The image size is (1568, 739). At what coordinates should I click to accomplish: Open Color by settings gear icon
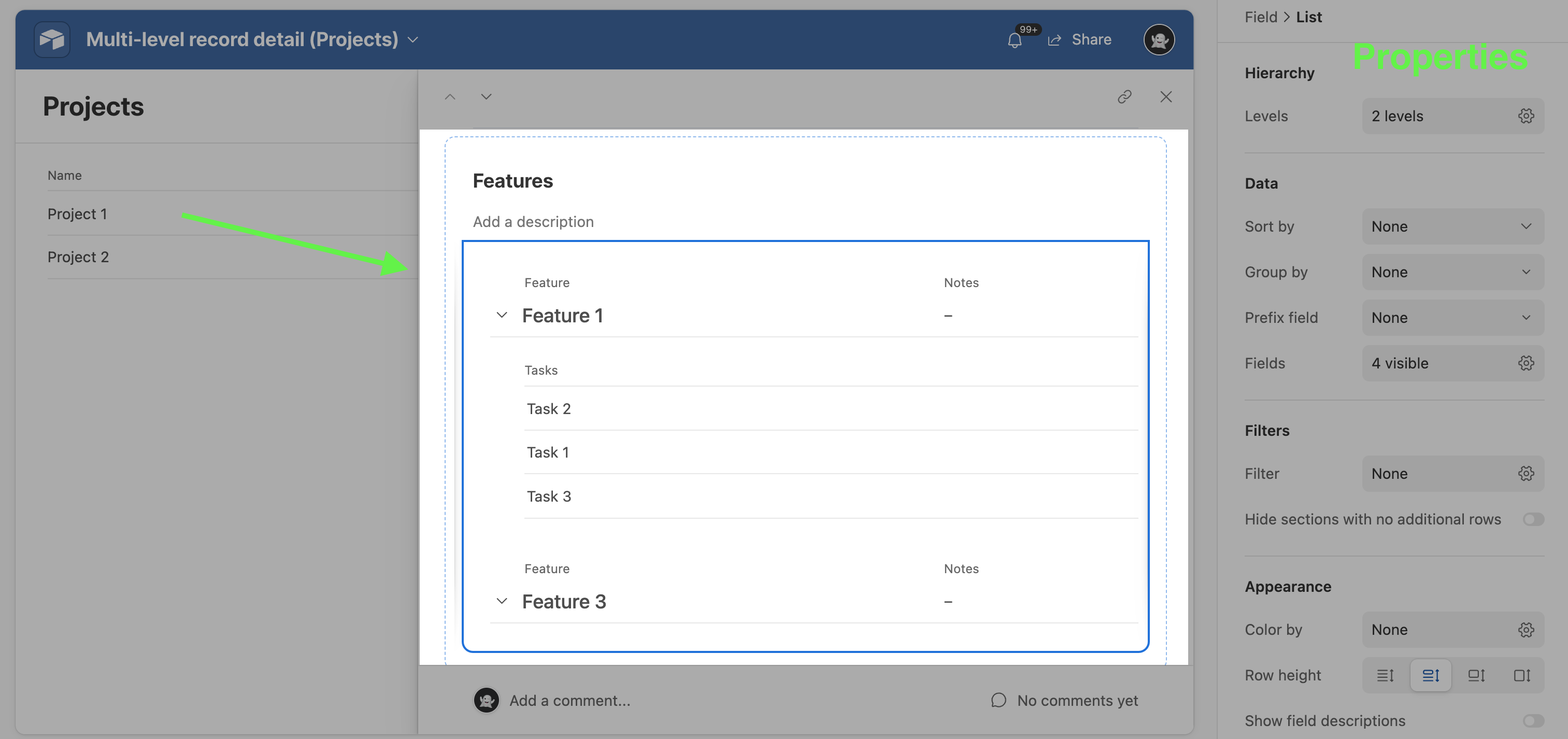1526,630
